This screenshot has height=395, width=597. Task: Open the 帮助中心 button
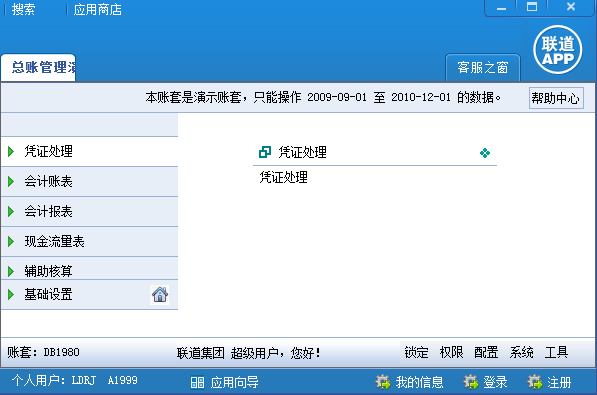pyautogui.click(x=556, y=98)
